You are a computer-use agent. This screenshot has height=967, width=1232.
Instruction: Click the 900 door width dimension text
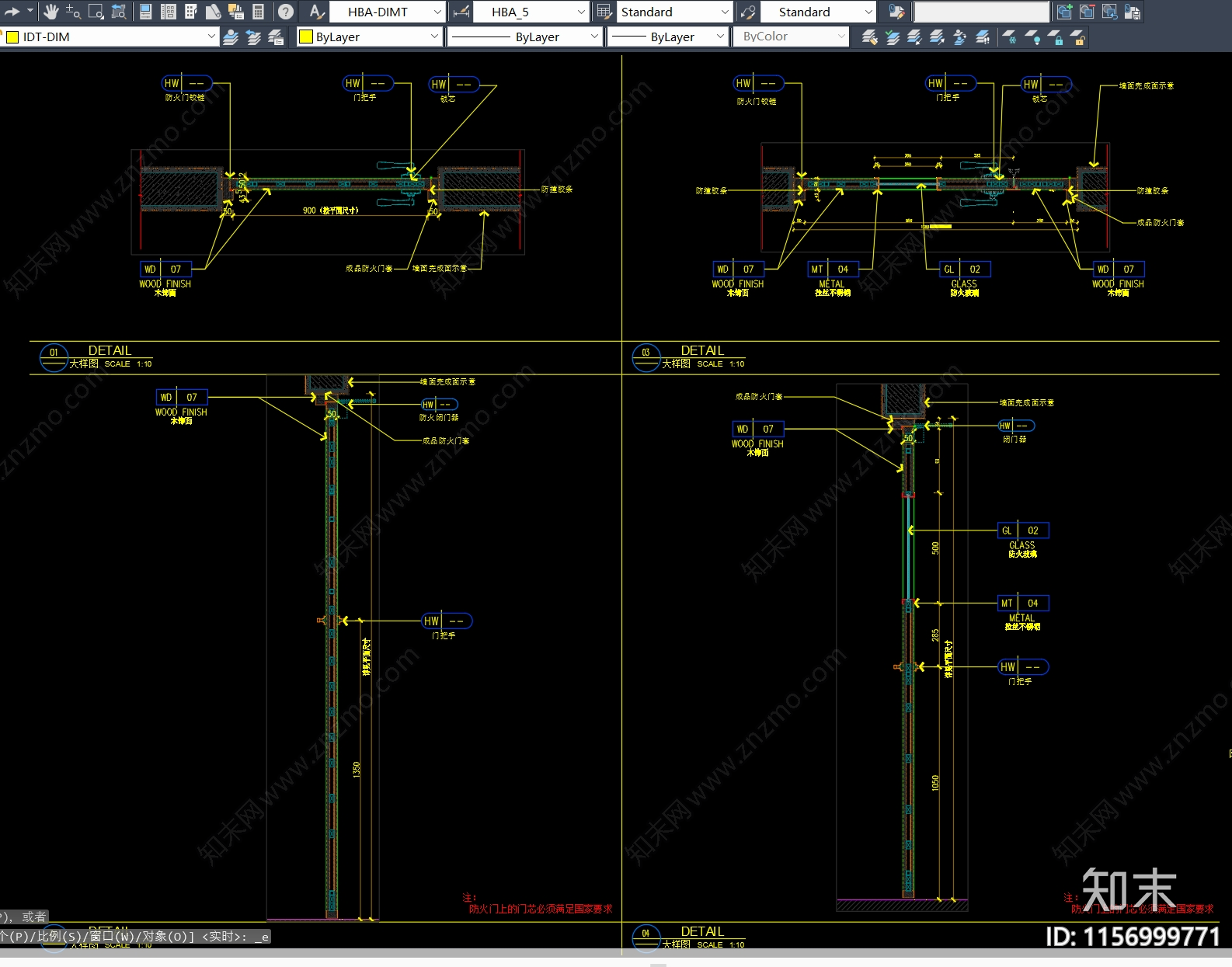click(x=330, y=210)
